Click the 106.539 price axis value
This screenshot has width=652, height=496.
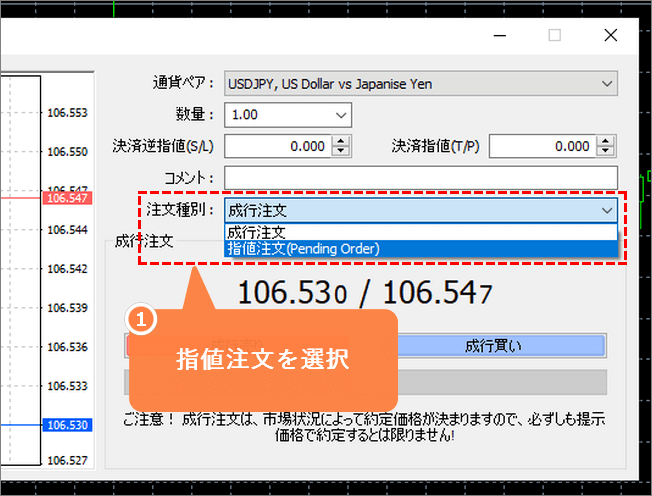point(67,308)
